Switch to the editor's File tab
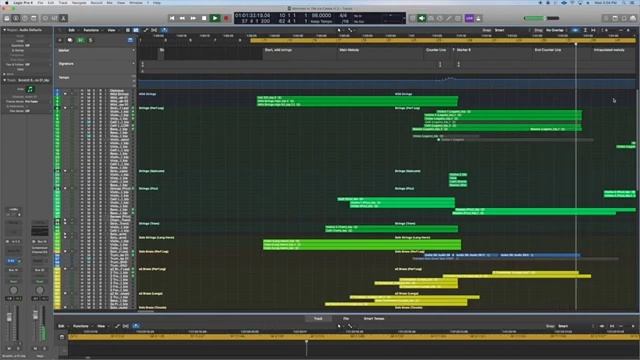Image resolution: width=640 pixels, height=360 pixels. pos(346,319)
